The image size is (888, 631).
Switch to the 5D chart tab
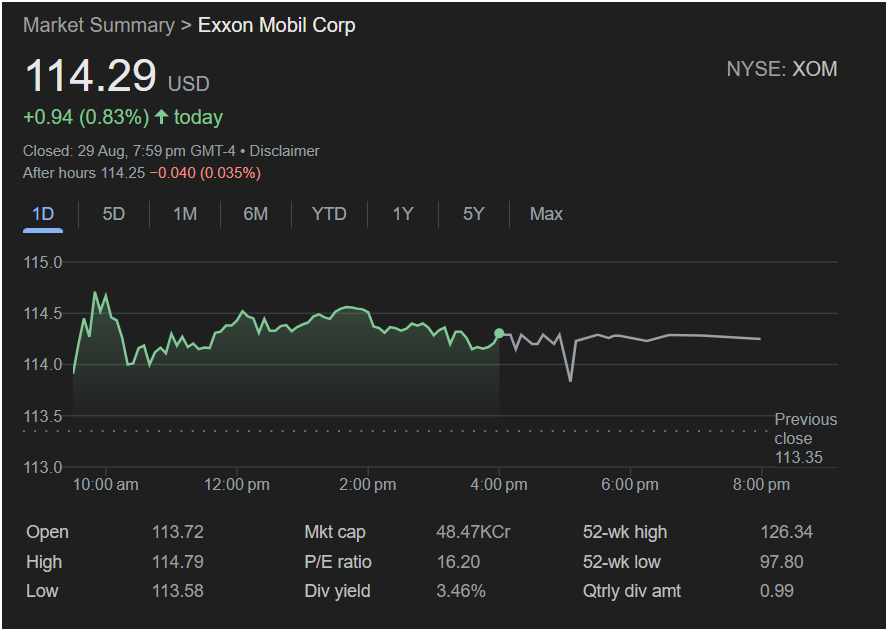pyautogui.click(x=114, y=214)
